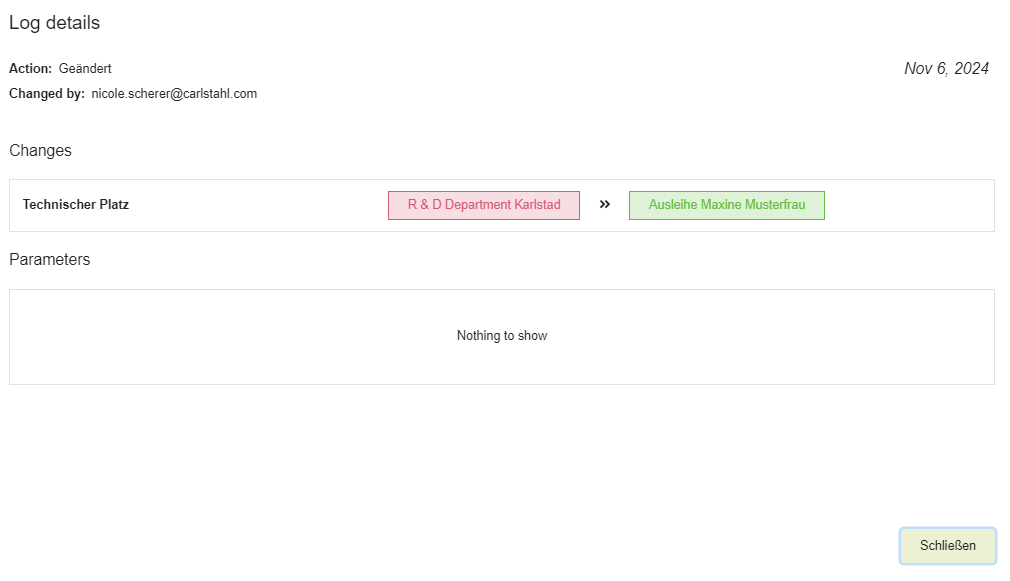Click the Technischer Platz field label

(76, 205)
